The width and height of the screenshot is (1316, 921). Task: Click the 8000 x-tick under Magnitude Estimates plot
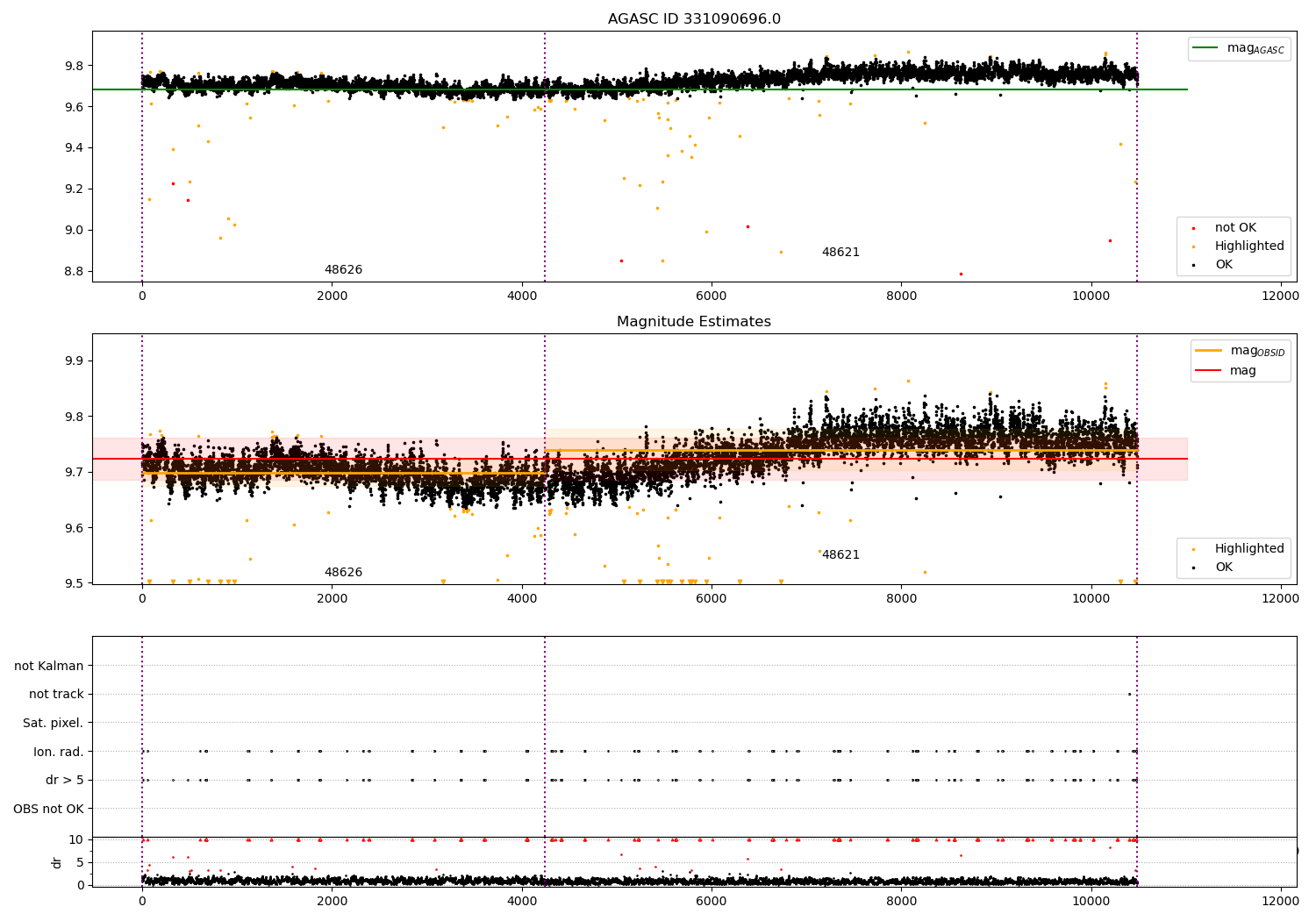901,599
